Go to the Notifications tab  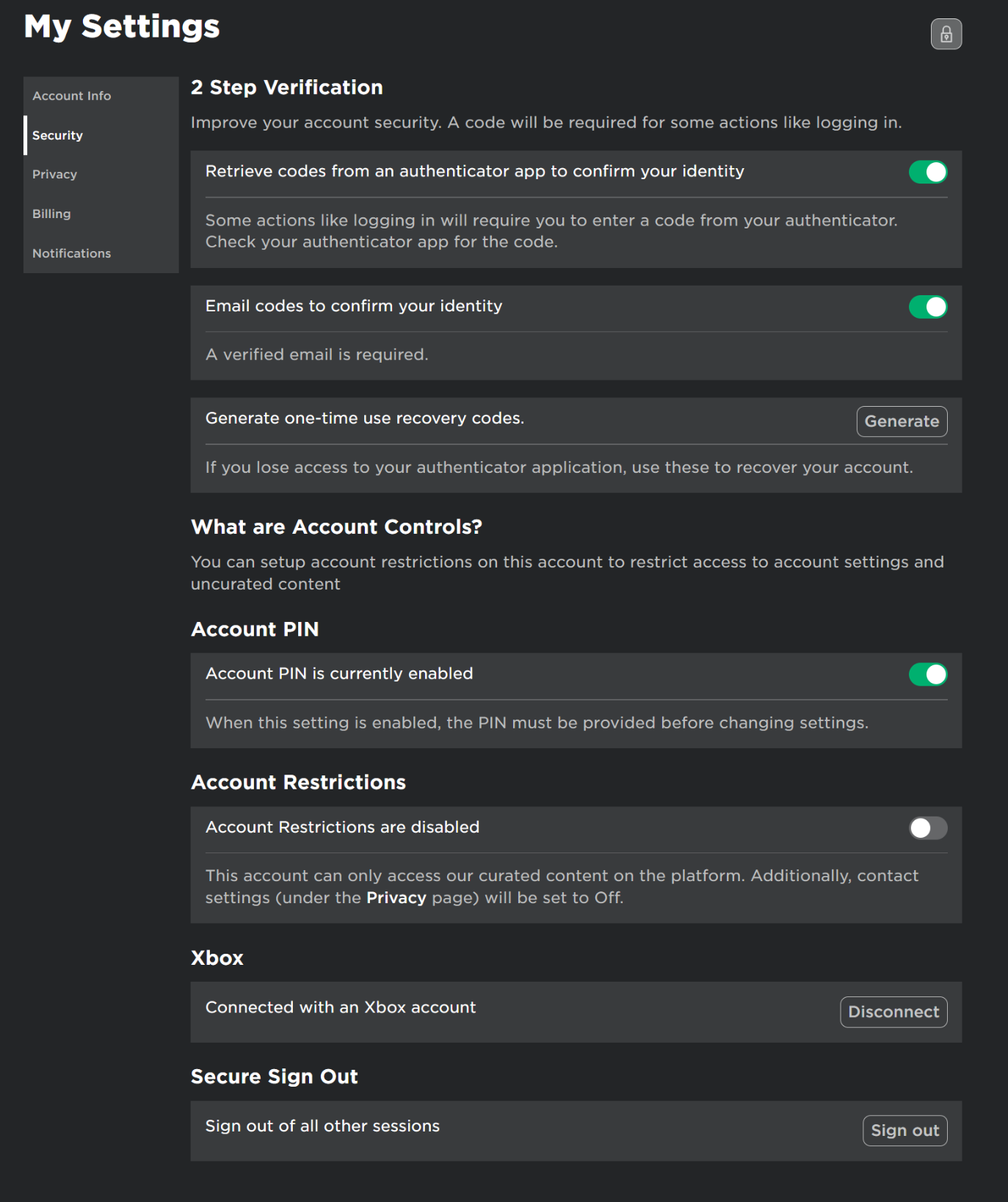[x=71, y=253]
